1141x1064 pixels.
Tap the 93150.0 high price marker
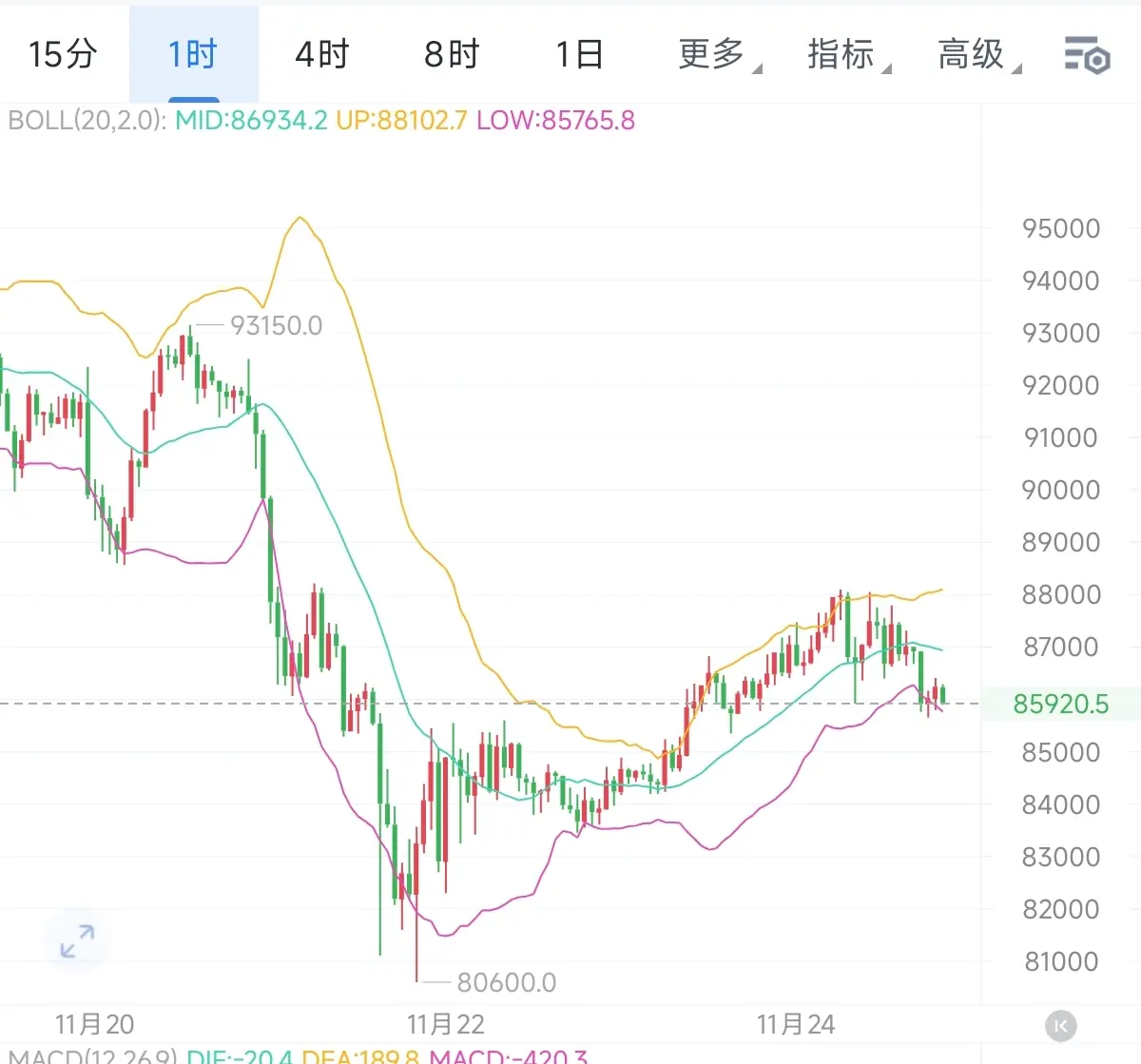[x=276, y=326]
